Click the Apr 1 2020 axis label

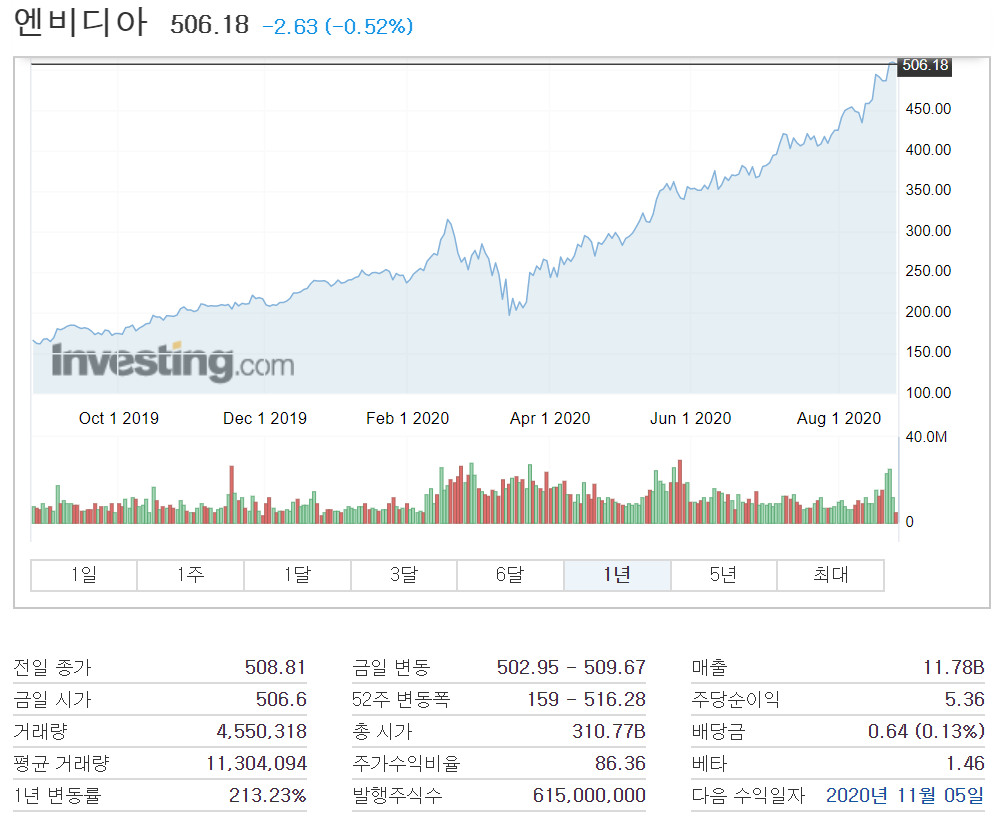point(550,419)
